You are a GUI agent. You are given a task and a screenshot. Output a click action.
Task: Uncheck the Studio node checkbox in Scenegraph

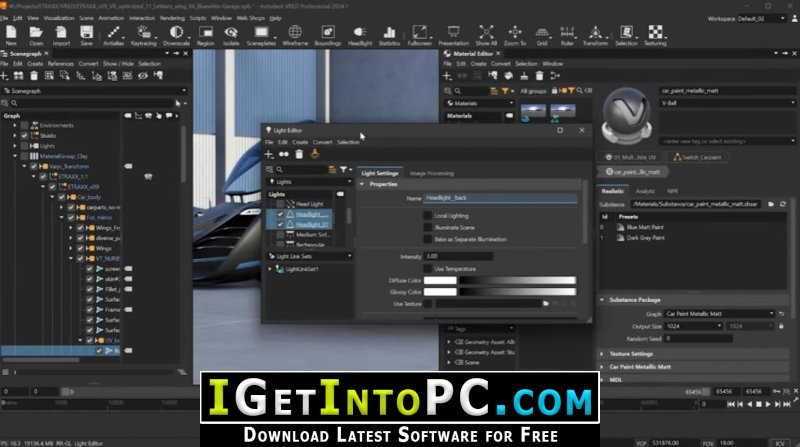click(x=24, y=136)
